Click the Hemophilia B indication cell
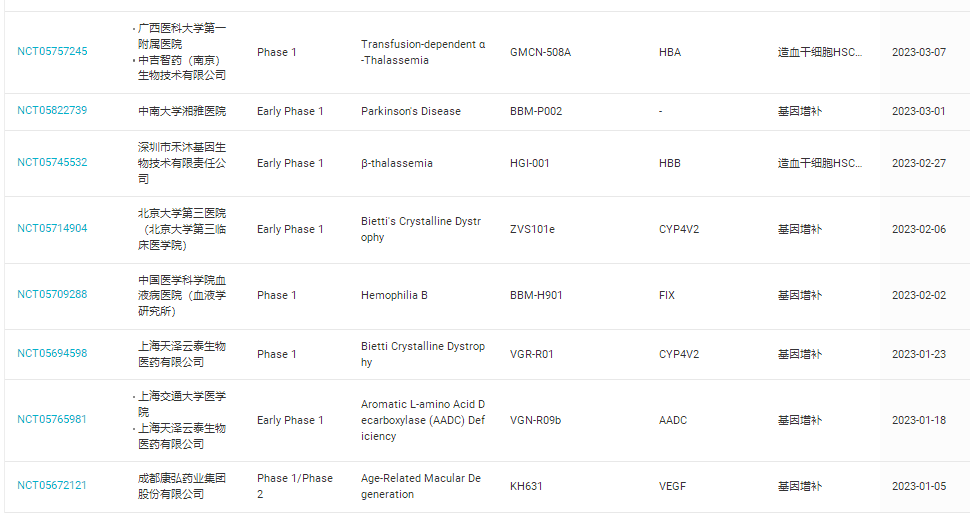Screen dimensions: 970x519 394,295
